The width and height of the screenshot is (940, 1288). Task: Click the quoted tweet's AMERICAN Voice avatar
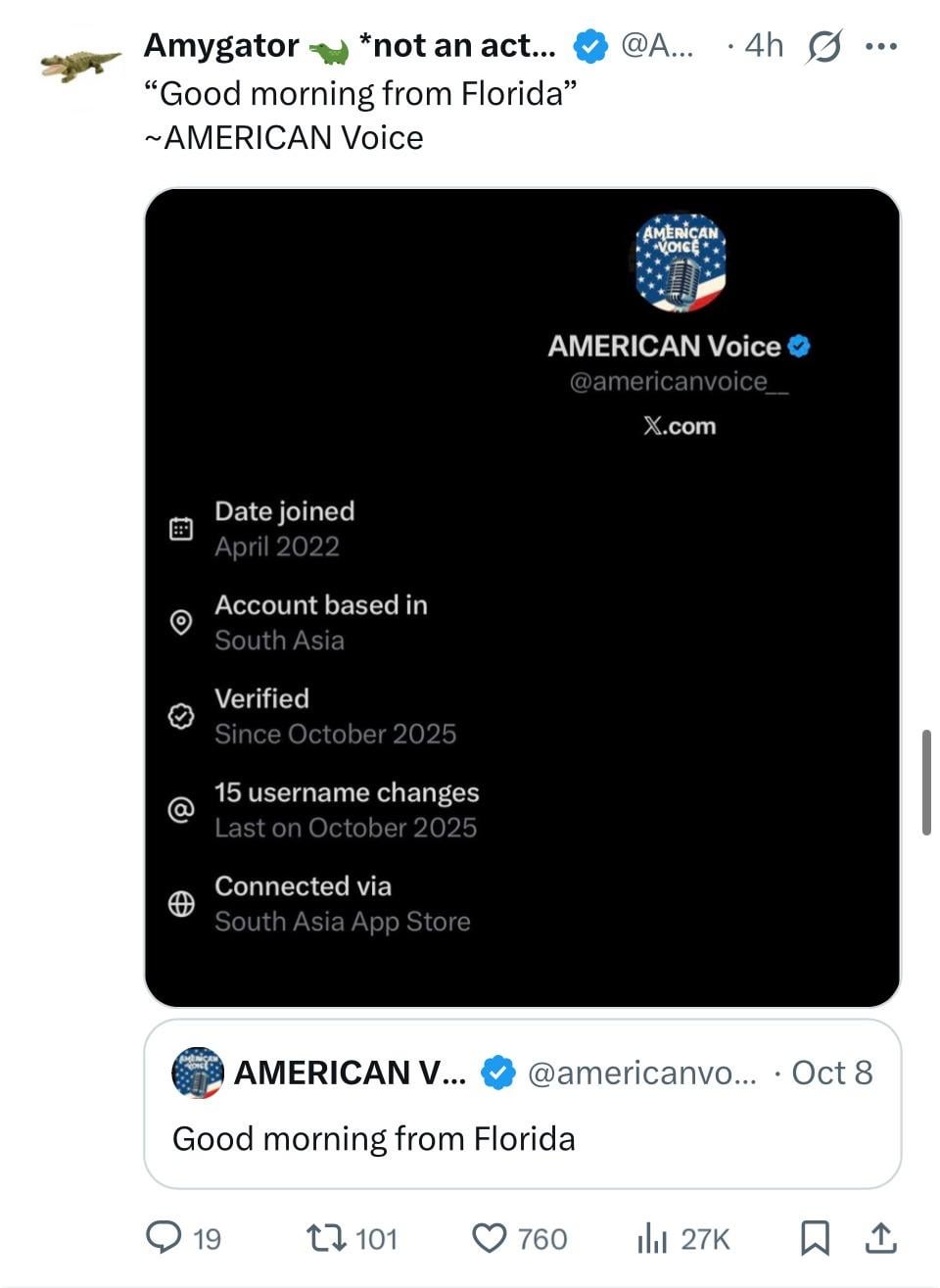[198, 1073]
